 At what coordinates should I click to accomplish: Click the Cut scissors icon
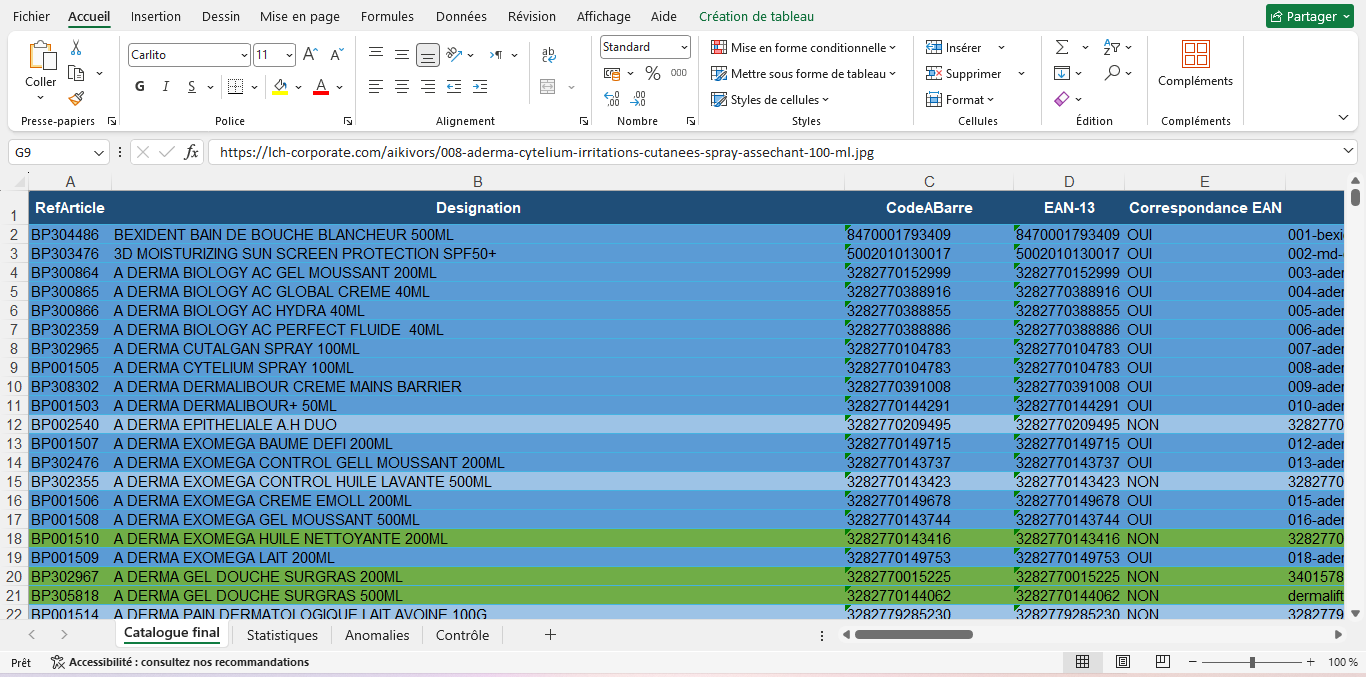click(76, 47)
